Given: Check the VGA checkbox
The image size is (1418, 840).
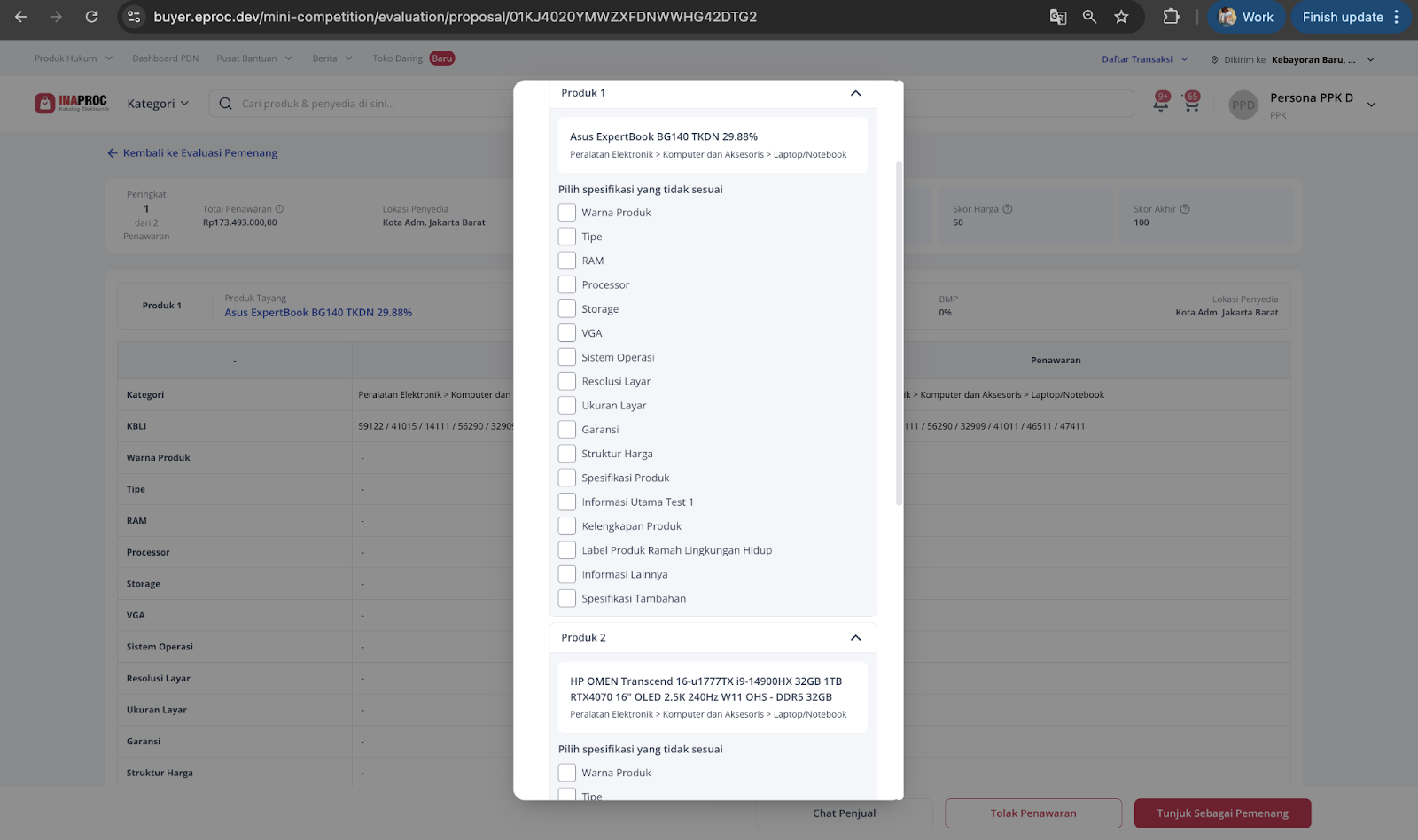Looking at the screenshot, I should (x=567, y=333).
